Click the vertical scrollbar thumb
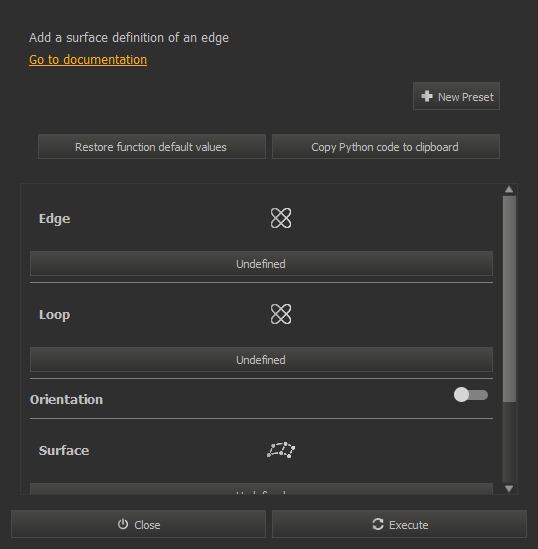 [x=509, y=299]
